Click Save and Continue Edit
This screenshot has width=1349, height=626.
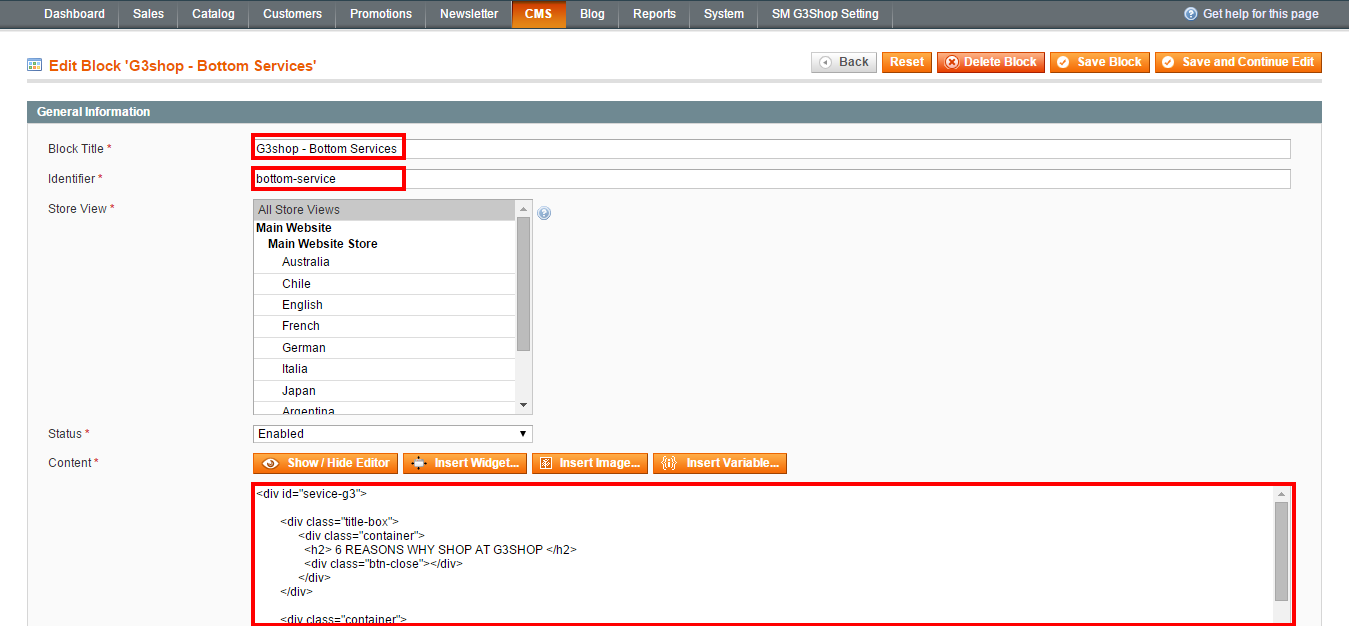1238,62
